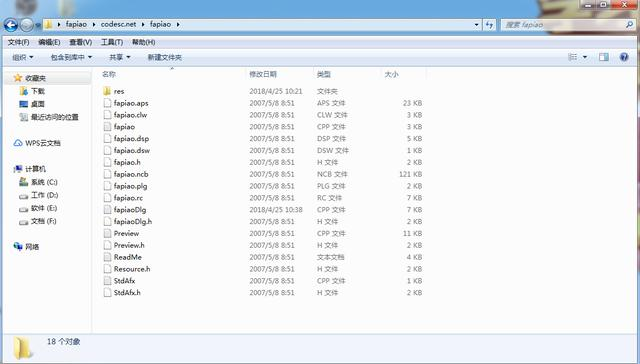This screenshot has width=640, height=364.
Task: Select the fapiao CPP file icon
Action: 107,127
